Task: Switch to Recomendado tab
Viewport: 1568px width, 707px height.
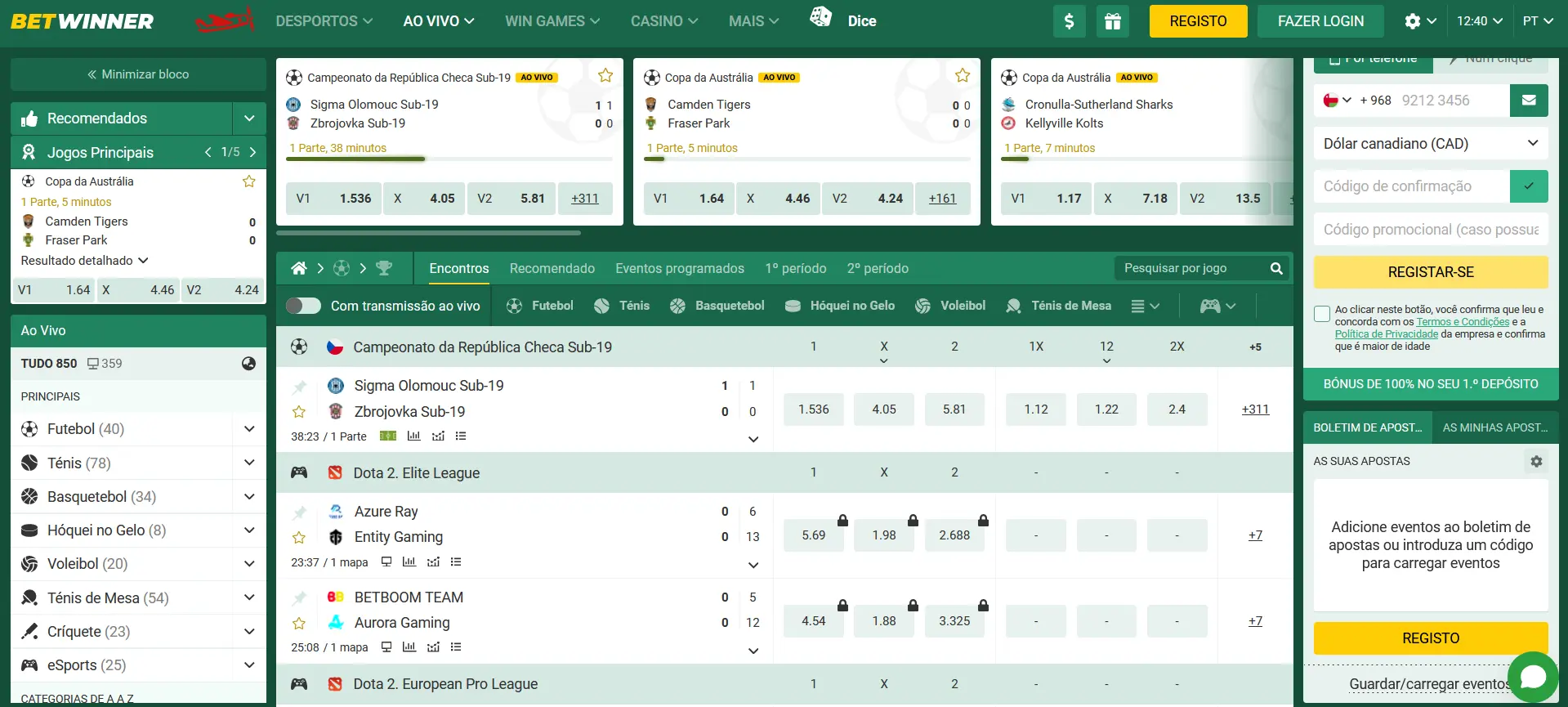Action: tap(552, 268)
